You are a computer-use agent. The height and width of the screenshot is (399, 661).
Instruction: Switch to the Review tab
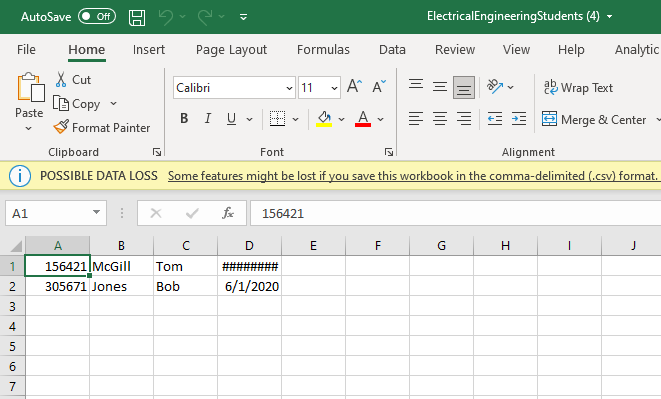point(455,50)
